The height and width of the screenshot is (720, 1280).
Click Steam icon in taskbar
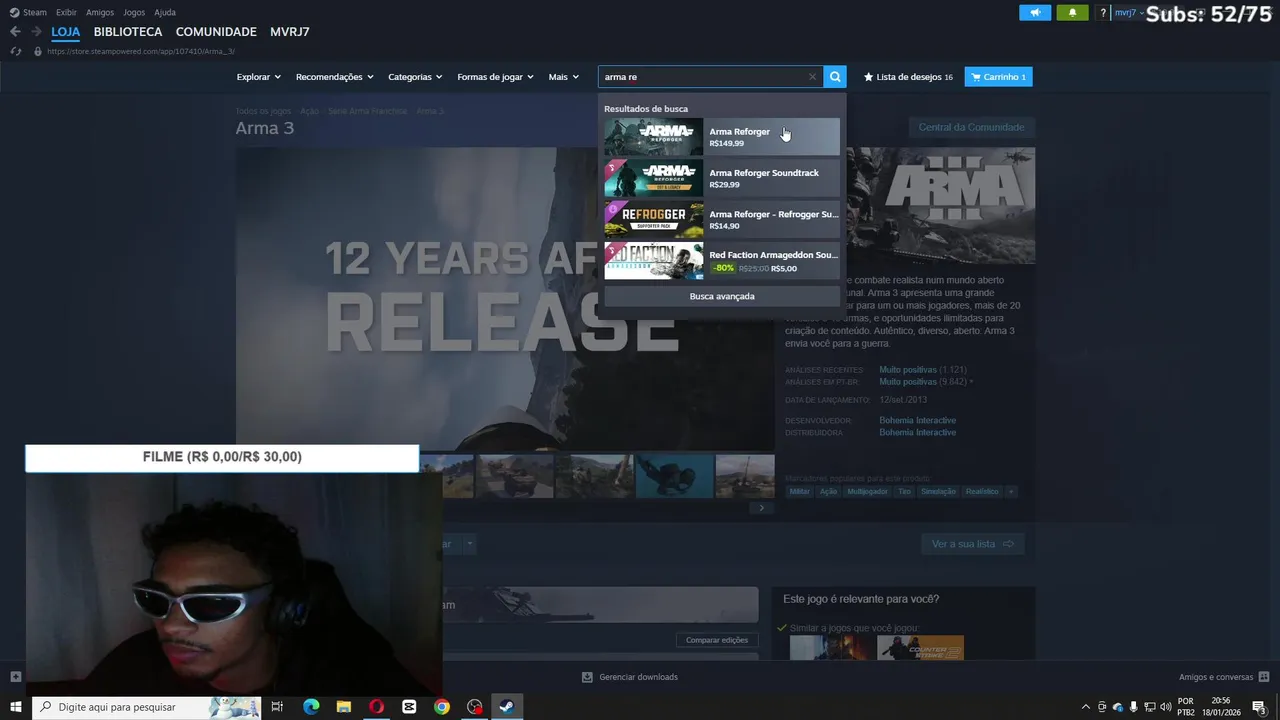(x=507, y=707)
